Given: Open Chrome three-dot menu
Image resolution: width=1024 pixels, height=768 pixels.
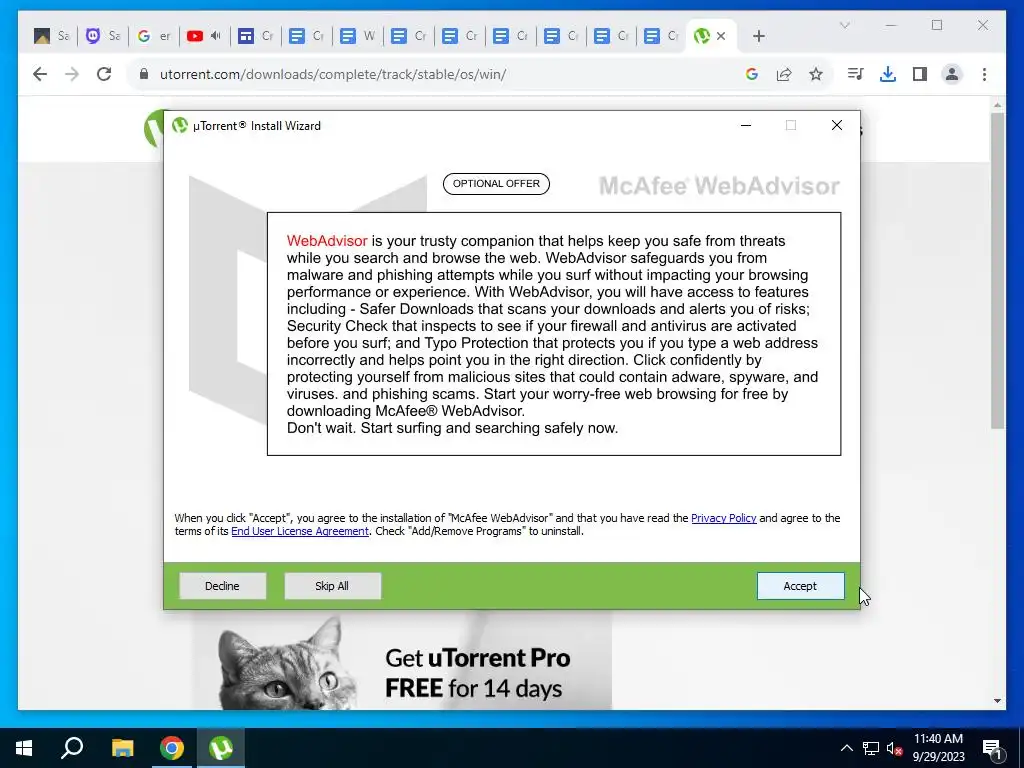Looking at the screenshot, I should pyautogui.click(x=984, y=74).
